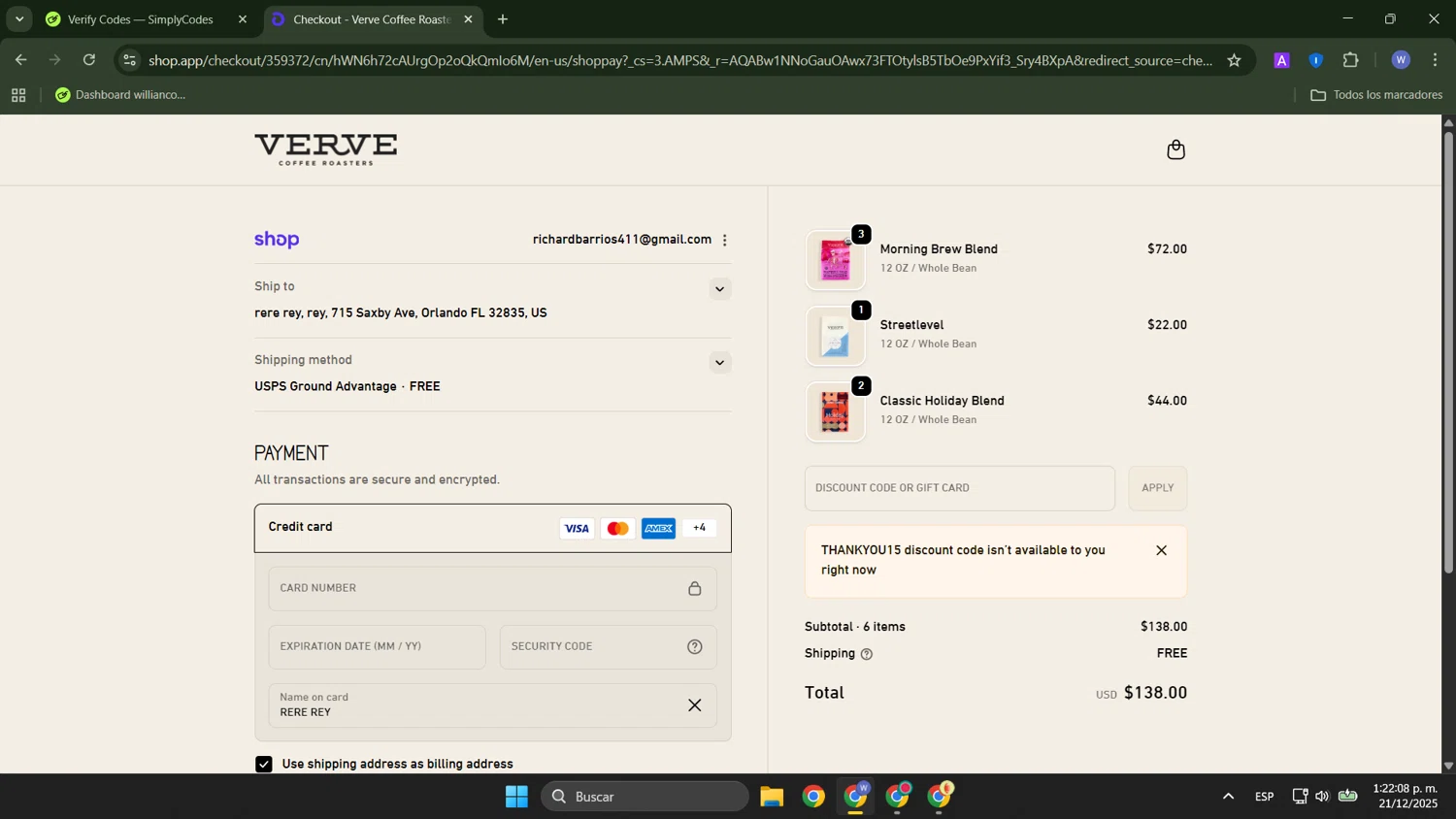
Task: Show hidden system tray icons
Action: tap(1228, 797)
